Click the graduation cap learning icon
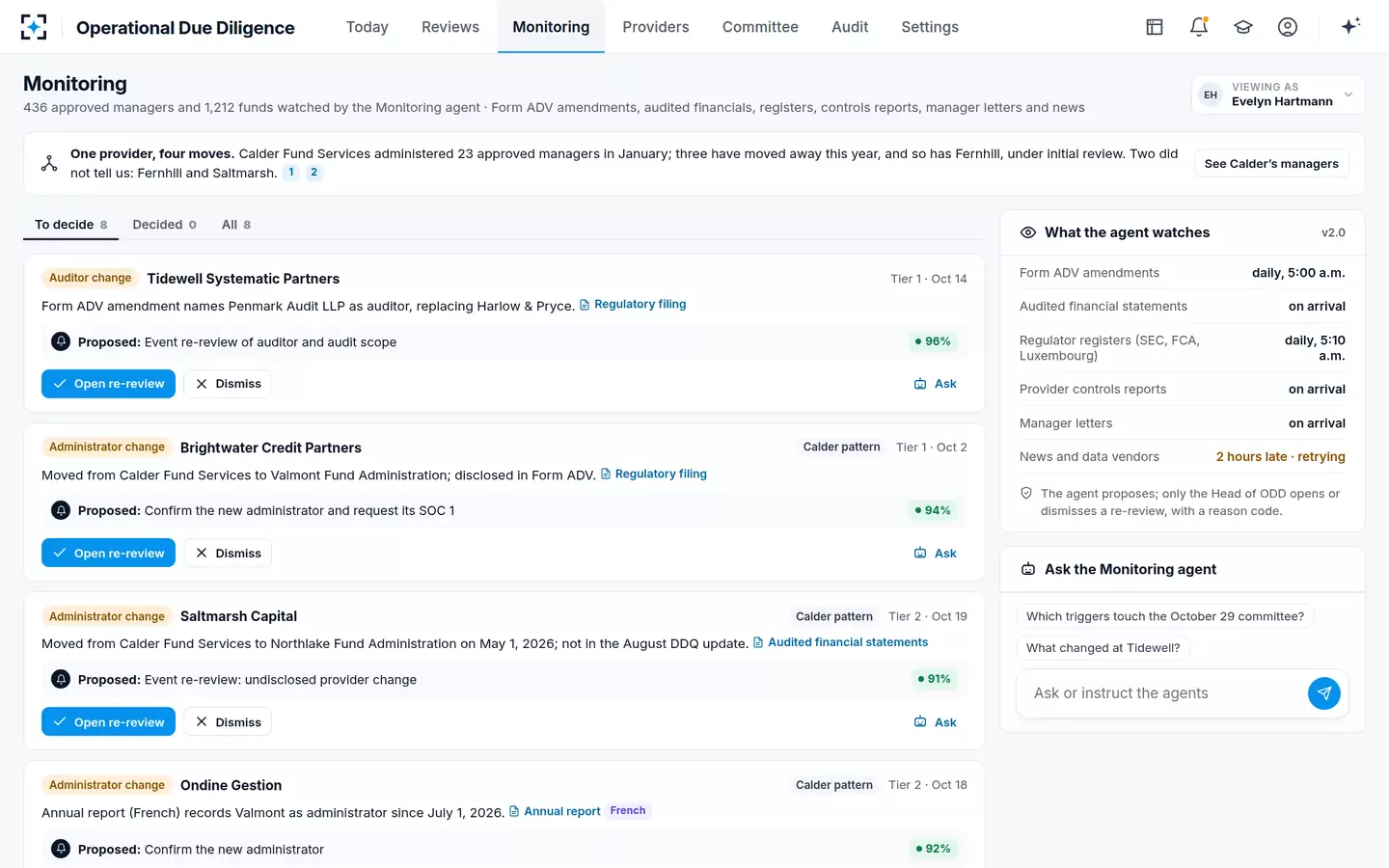Screen dimensions: 1389x868 (1243, 27)
